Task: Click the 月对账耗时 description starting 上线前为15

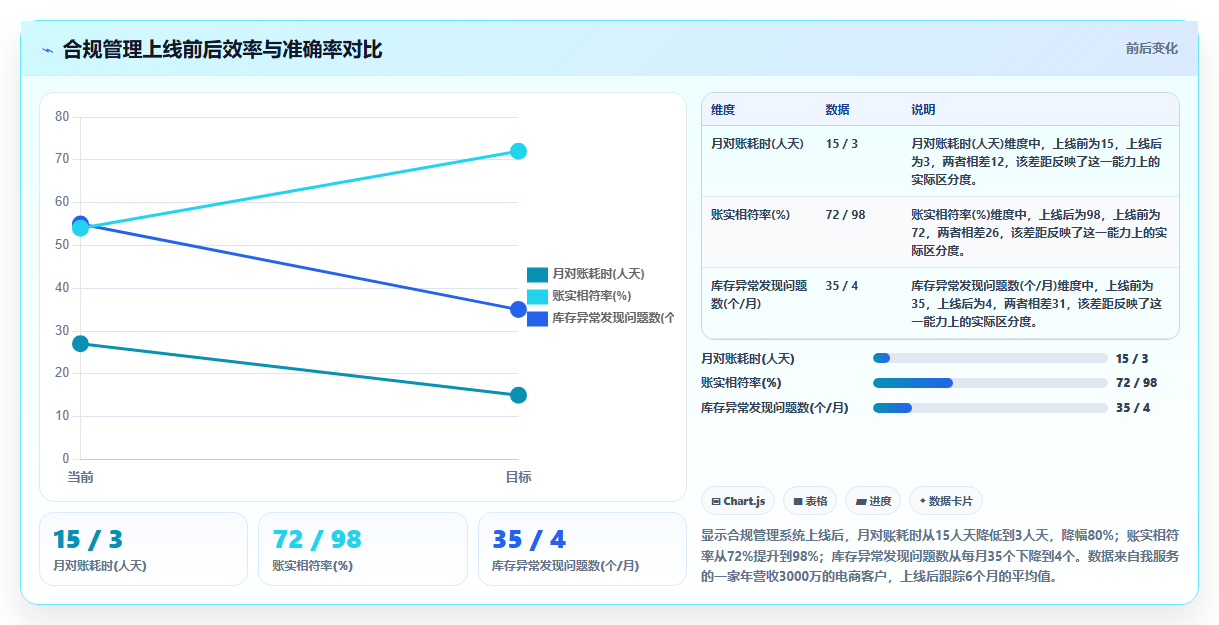Action: click(1036, 162)
